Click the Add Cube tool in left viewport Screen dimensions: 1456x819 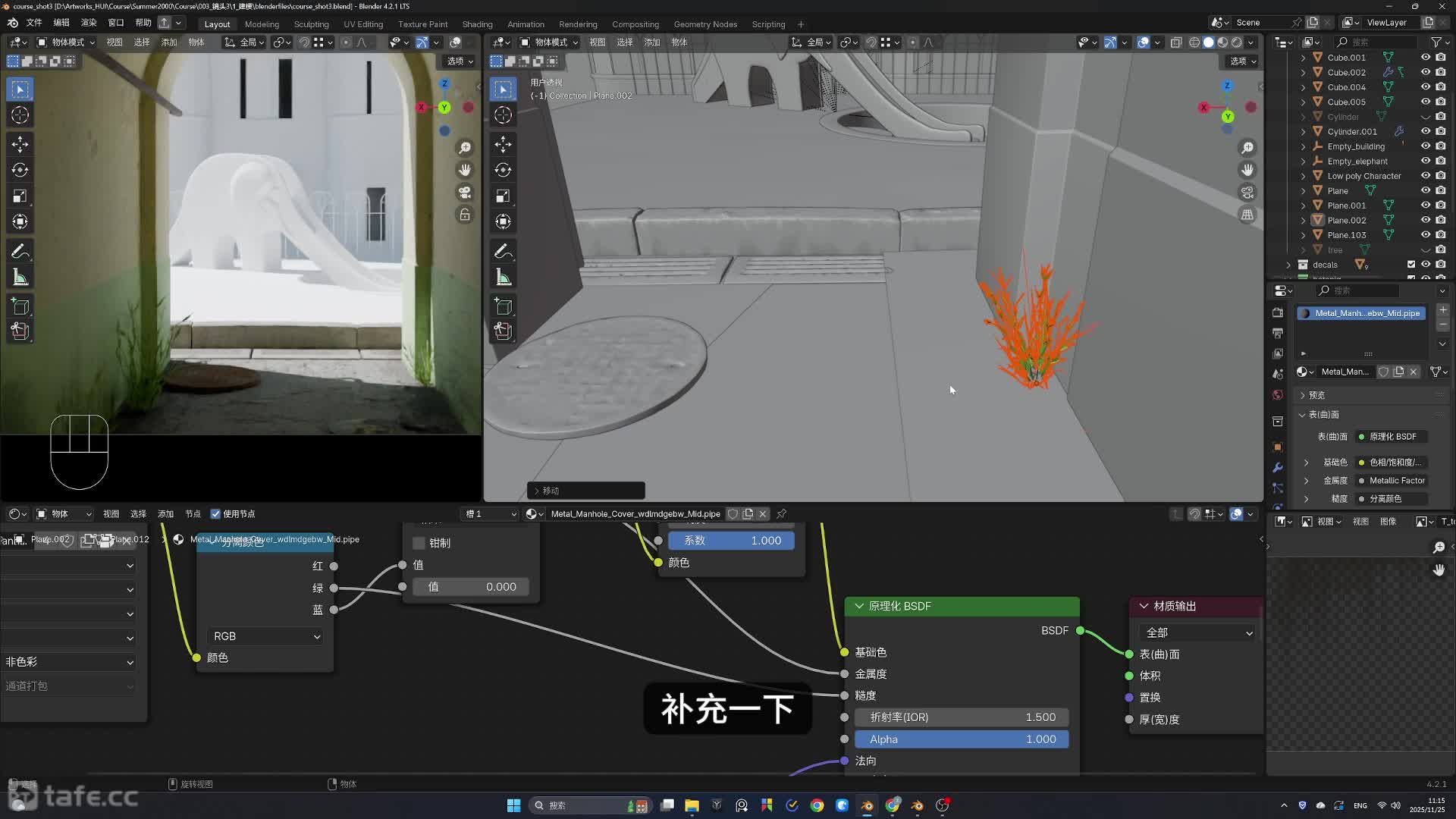click(x=20, y=307)
